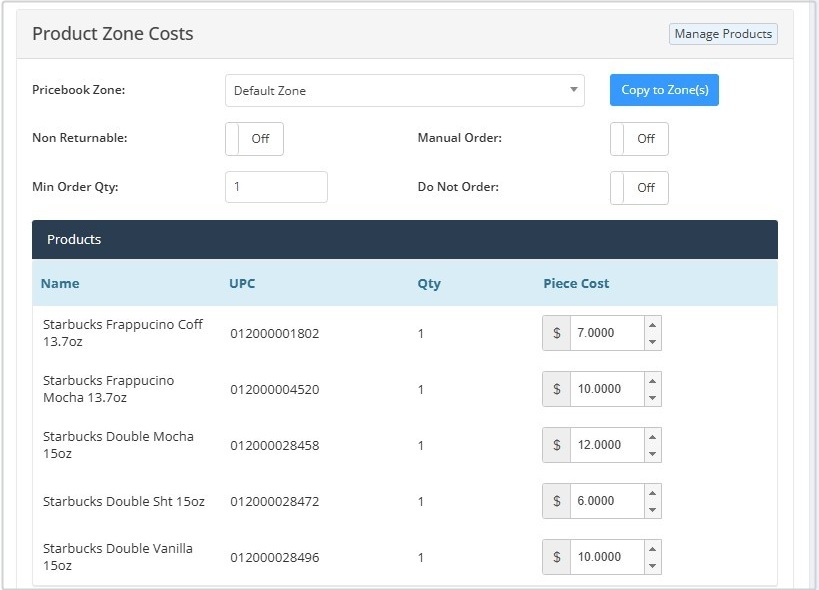Click piece cost field for Double Vanilla
Screen dimensions: 819x590
607,557
